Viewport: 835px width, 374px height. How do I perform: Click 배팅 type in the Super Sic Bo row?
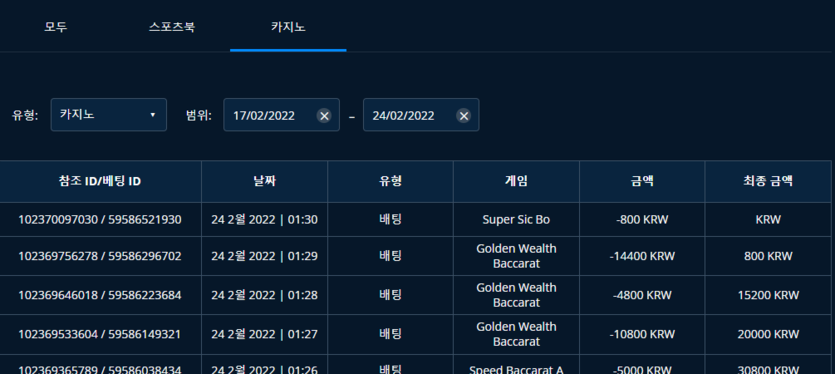pyautogui.click(x=390, y=219)
